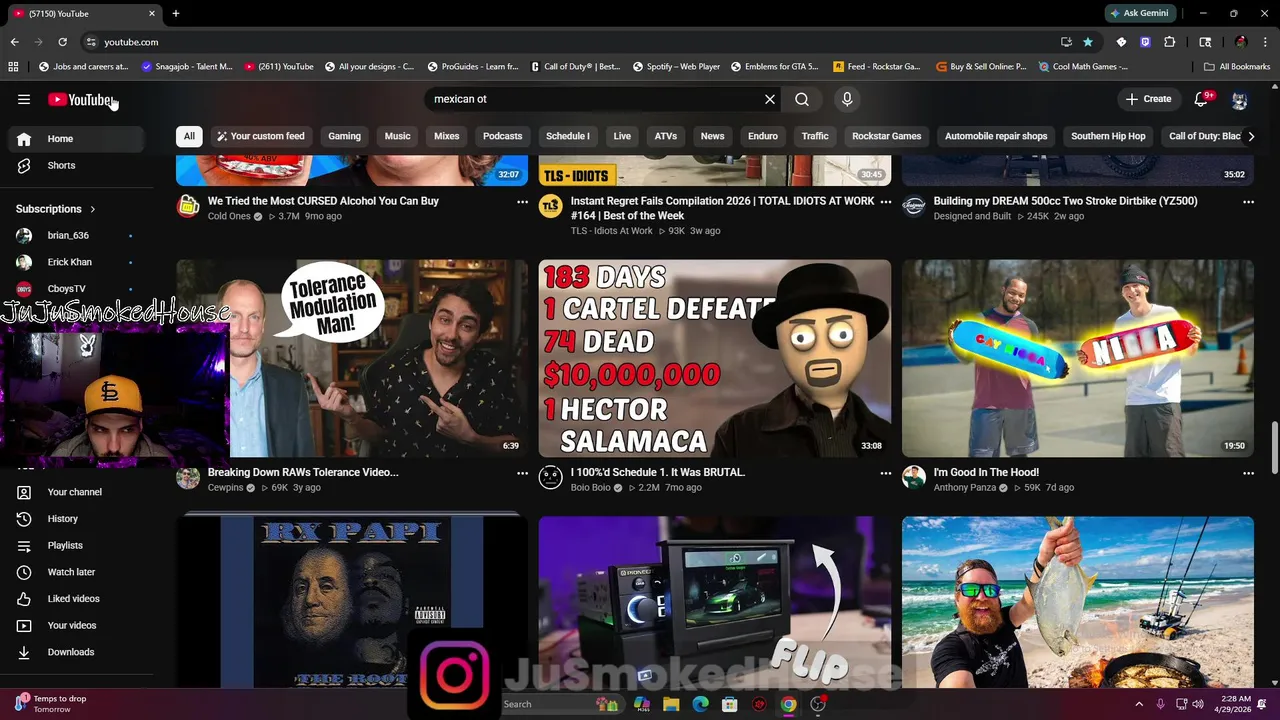Open YouTube notifications bell
Screen dimensions: 1280x720
pos(1202,99)
